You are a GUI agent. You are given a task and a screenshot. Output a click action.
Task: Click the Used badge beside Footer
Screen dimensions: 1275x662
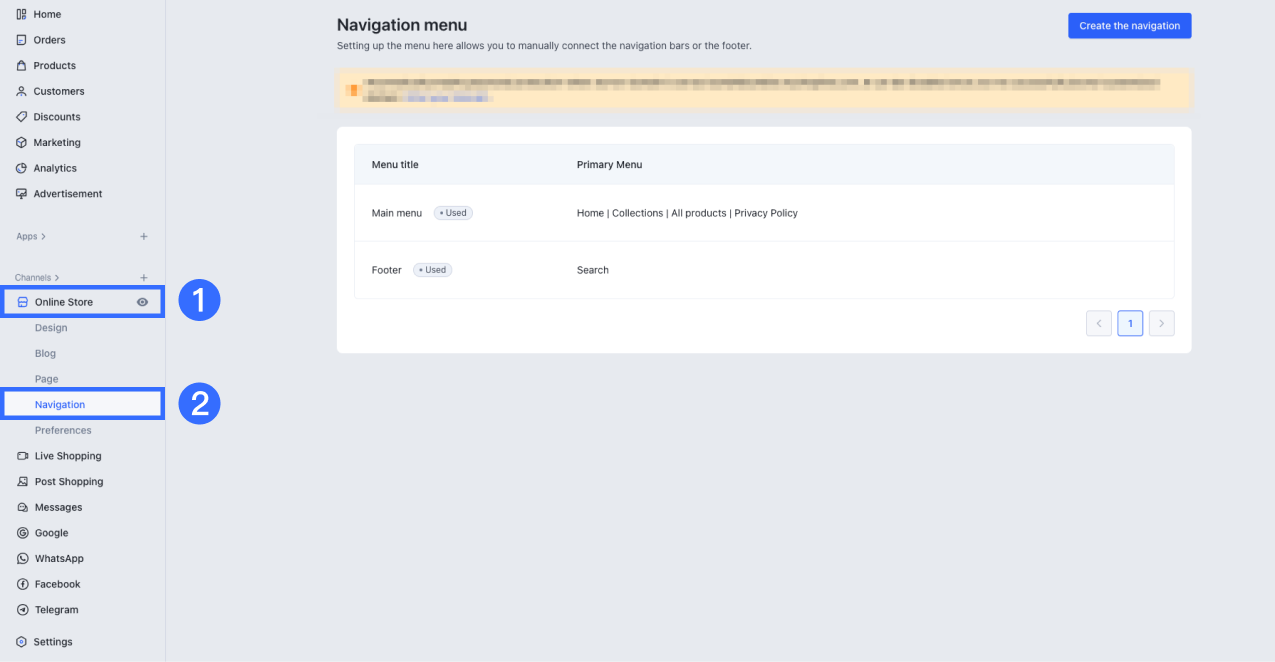click(x=432, y=269)
